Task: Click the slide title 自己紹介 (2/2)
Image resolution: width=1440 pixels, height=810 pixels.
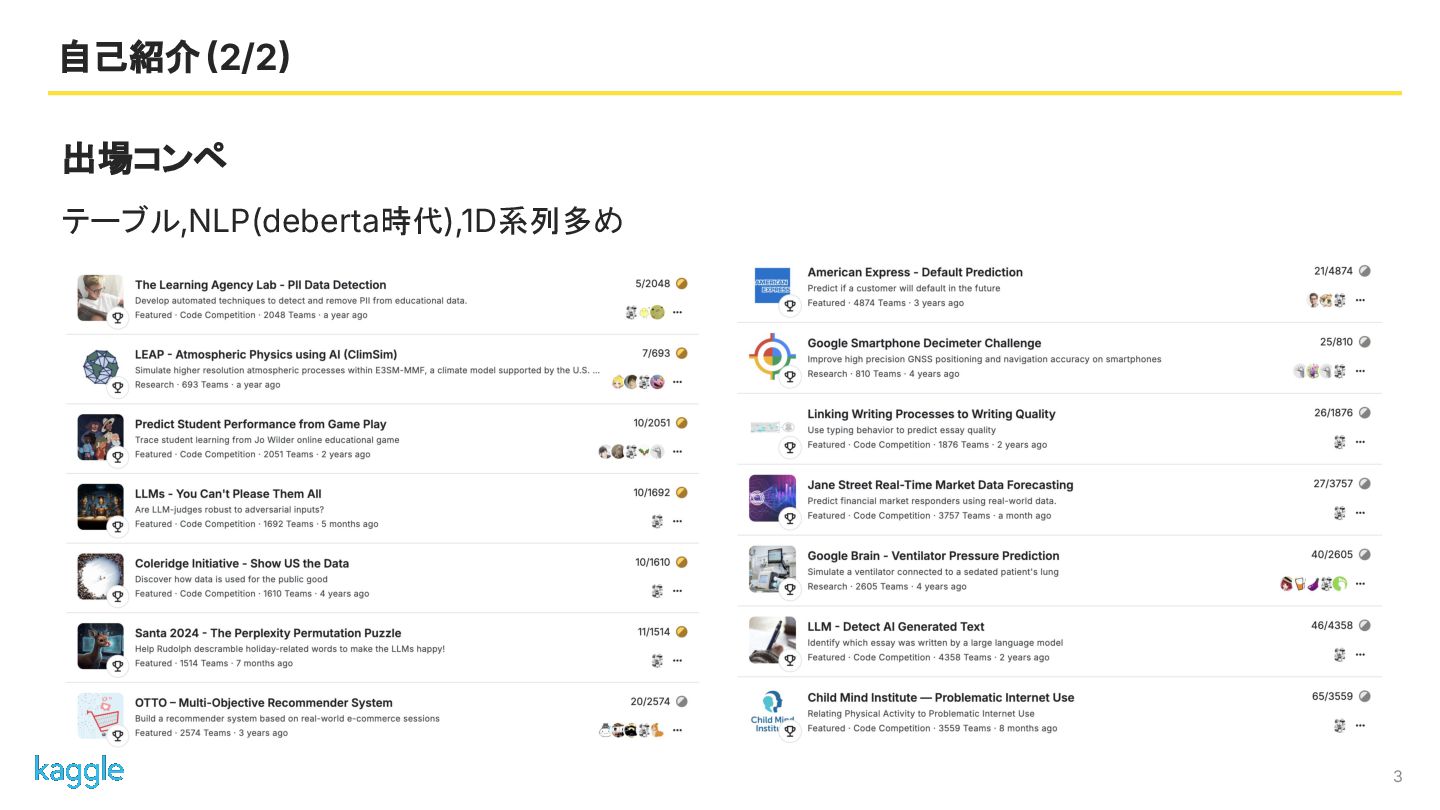Action: pyautogui.click(x=175, y=57)
